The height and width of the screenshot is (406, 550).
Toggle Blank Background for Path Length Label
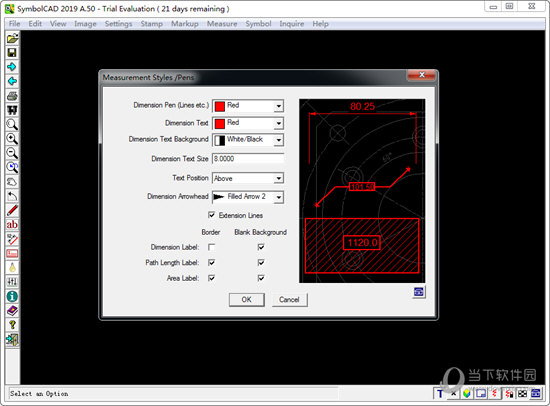[x=261, y=263]
